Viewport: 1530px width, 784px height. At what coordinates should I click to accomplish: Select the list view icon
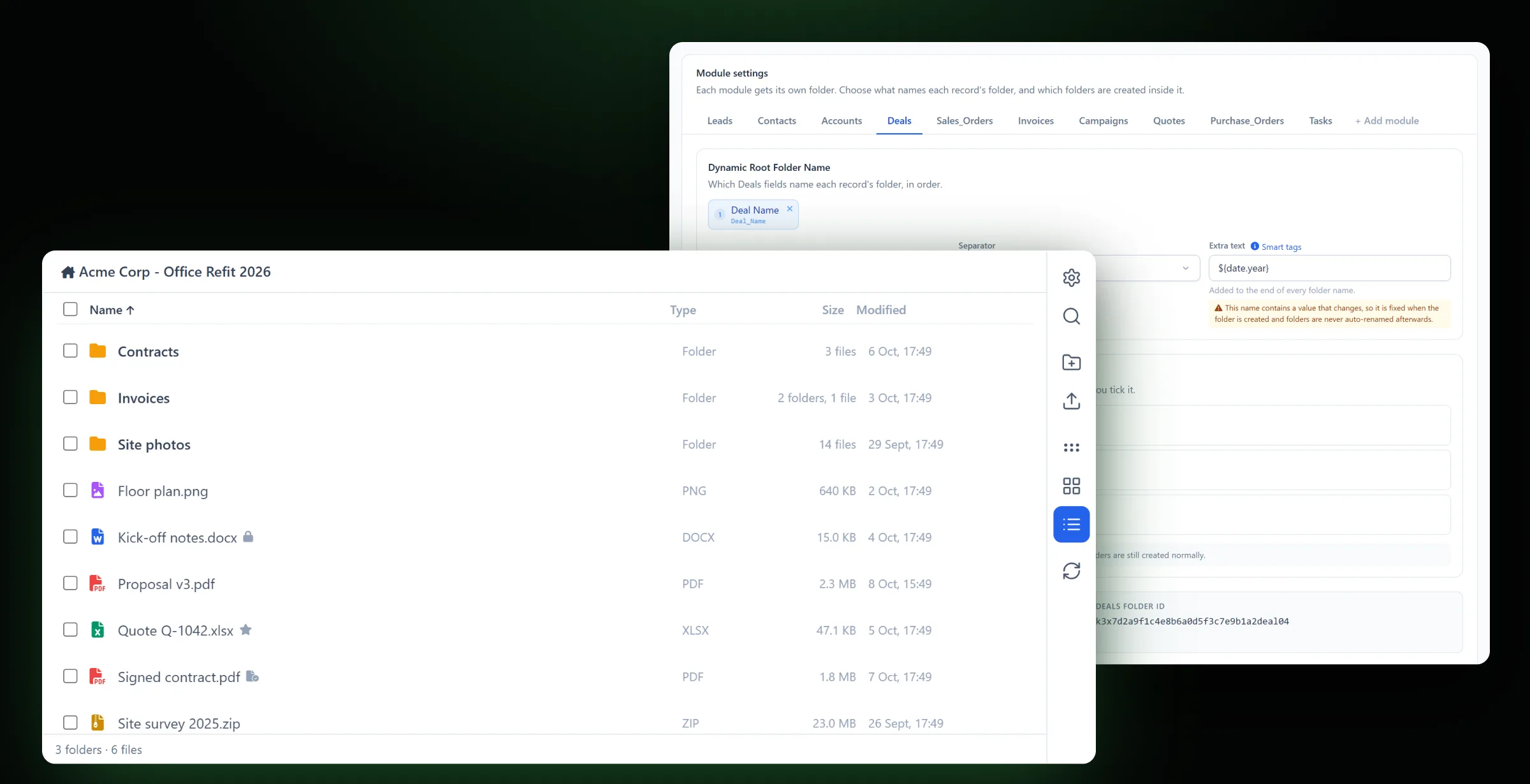tap(1071, 525)
